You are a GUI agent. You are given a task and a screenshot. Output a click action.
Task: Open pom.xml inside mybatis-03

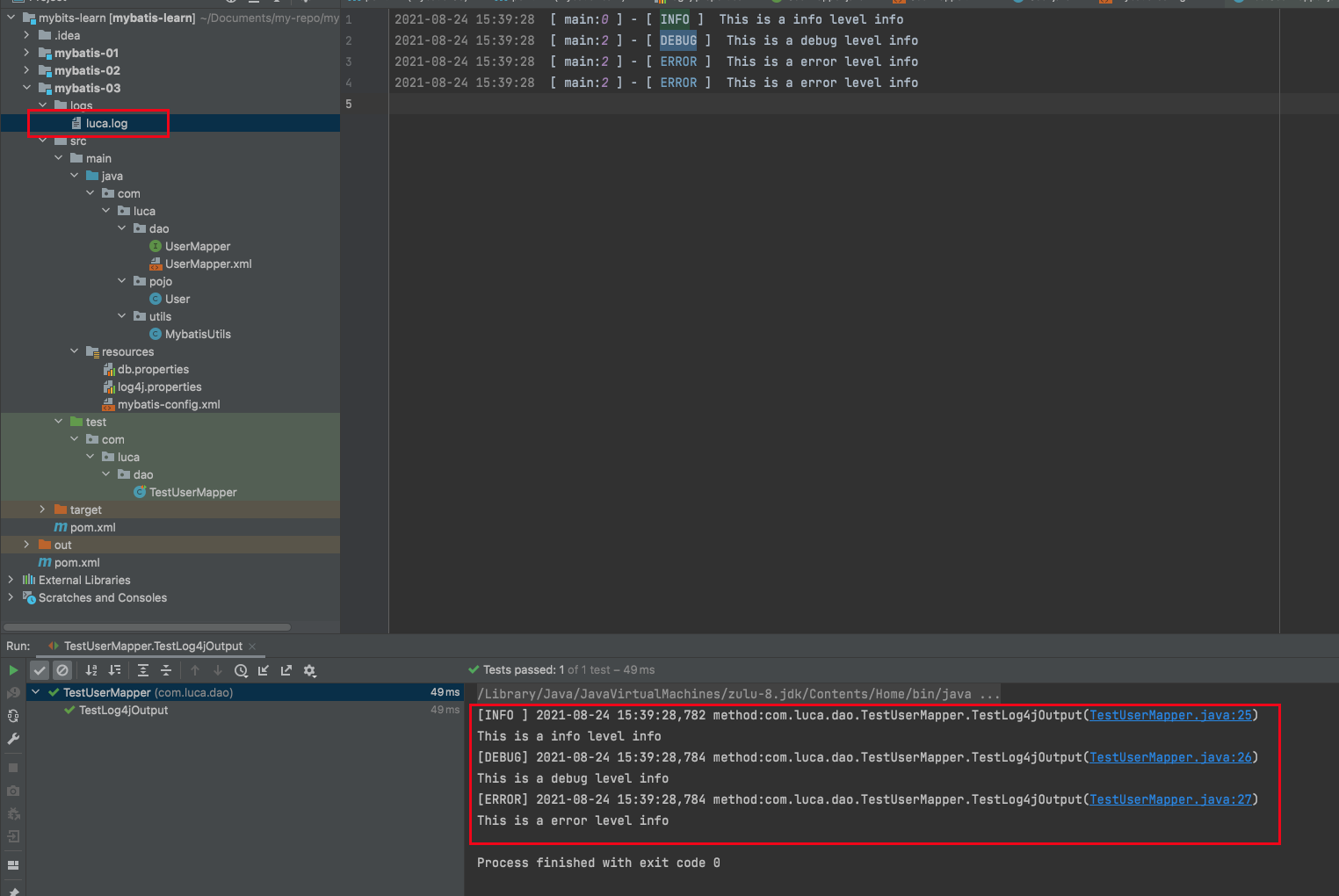click(x=92, y=527)
